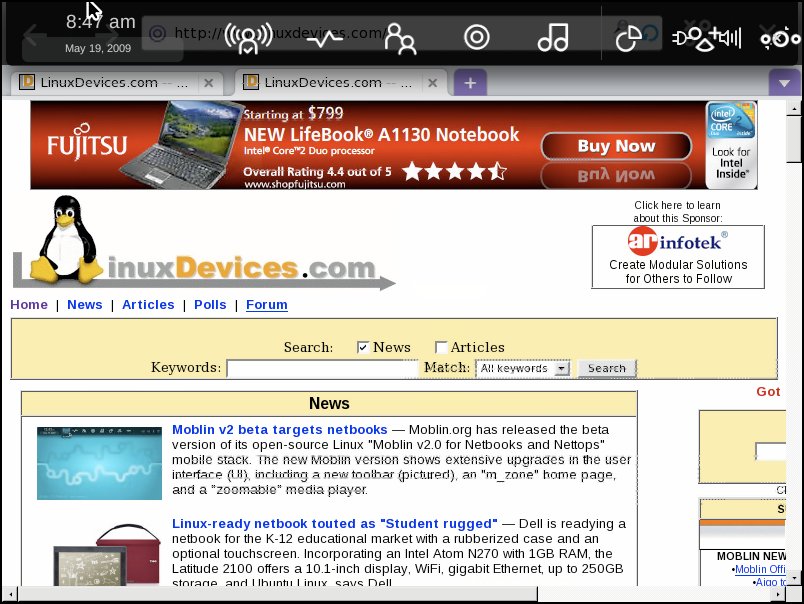Image resolution: width=804 pixels, height=604 pixels.
Task: Click the Tux penguin logo
Action: (67, 238)
